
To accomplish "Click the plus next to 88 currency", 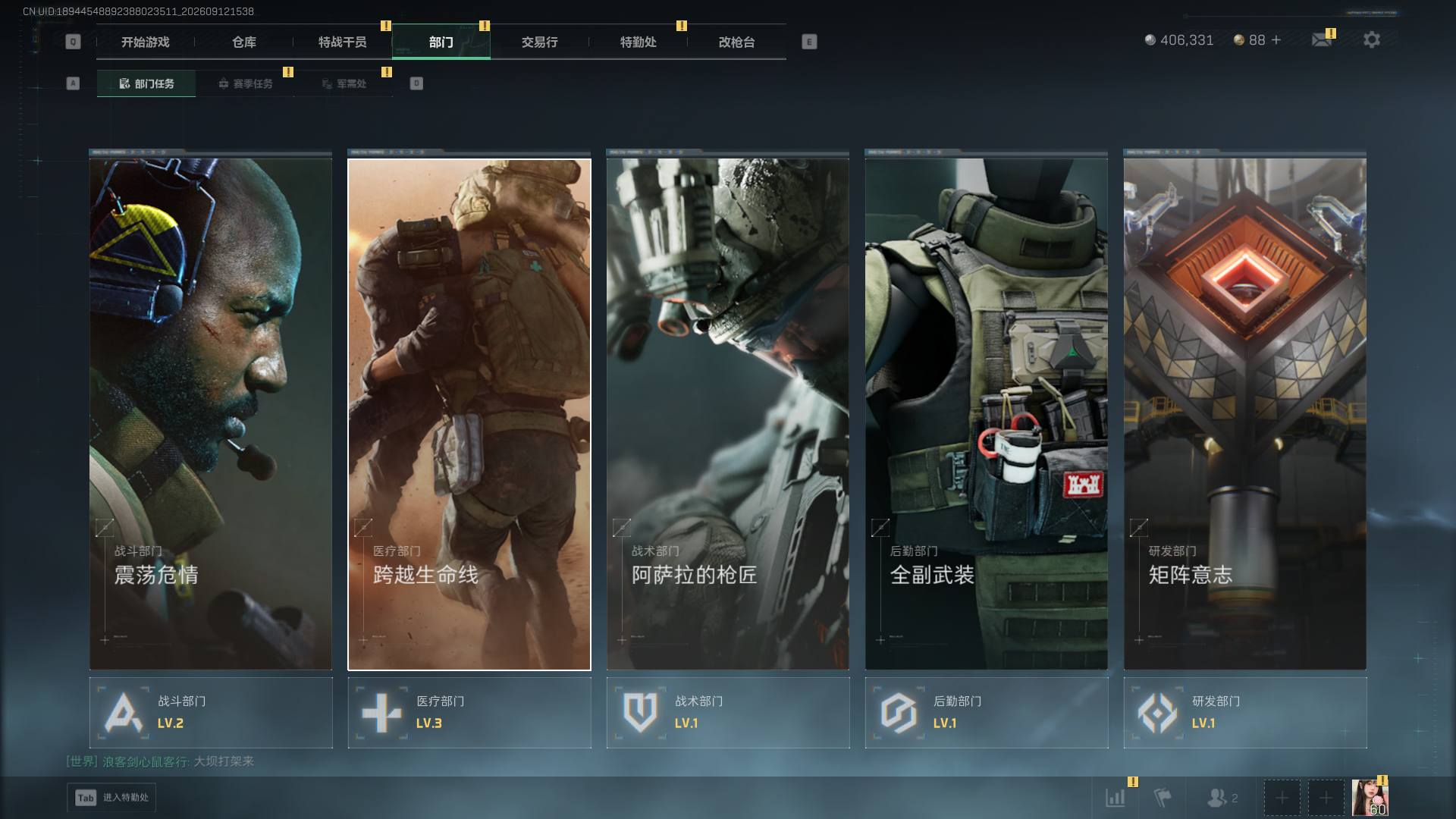I will coord(1276,39).
